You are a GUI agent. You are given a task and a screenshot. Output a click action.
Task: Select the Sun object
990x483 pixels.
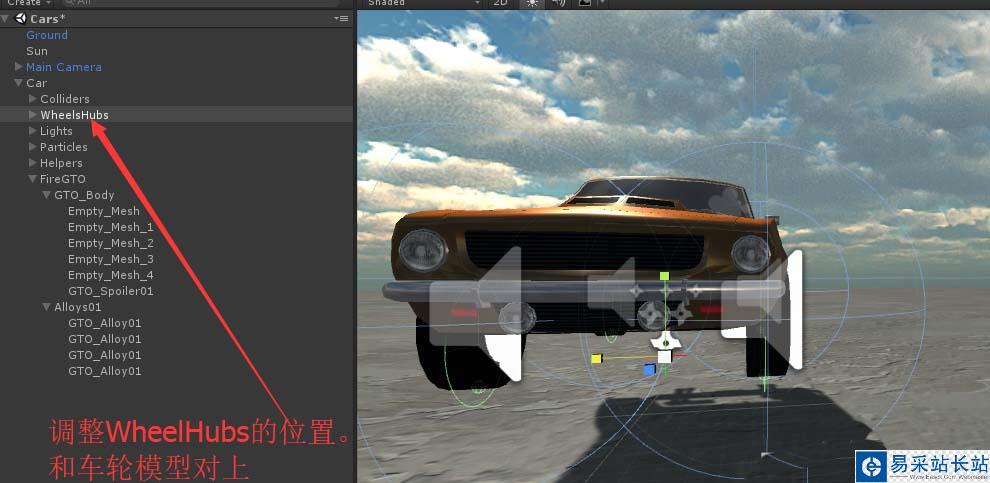tap(37, 51)
